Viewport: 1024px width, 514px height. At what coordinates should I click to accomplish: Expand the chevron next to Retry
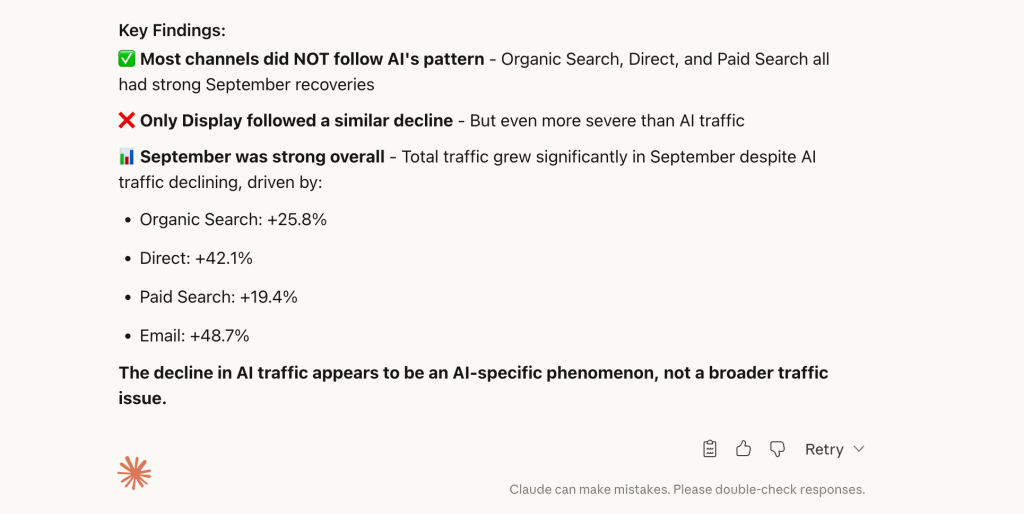point(859,449)
